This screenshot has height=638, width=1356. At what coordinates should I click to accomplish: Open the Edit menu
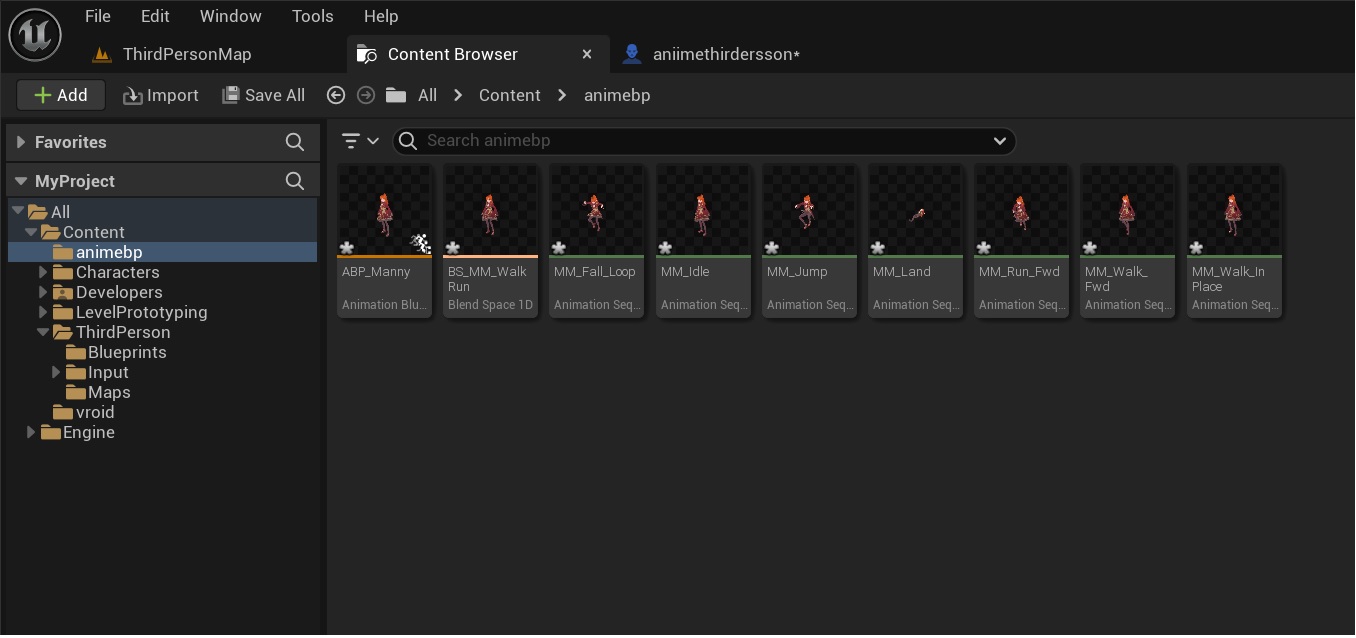point(155,16)
